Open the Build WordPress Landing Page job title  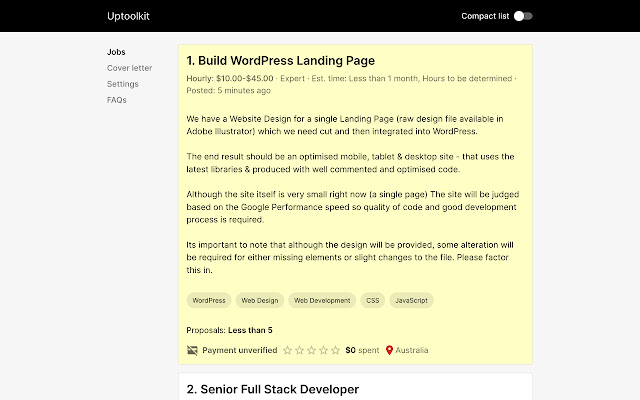280,60
